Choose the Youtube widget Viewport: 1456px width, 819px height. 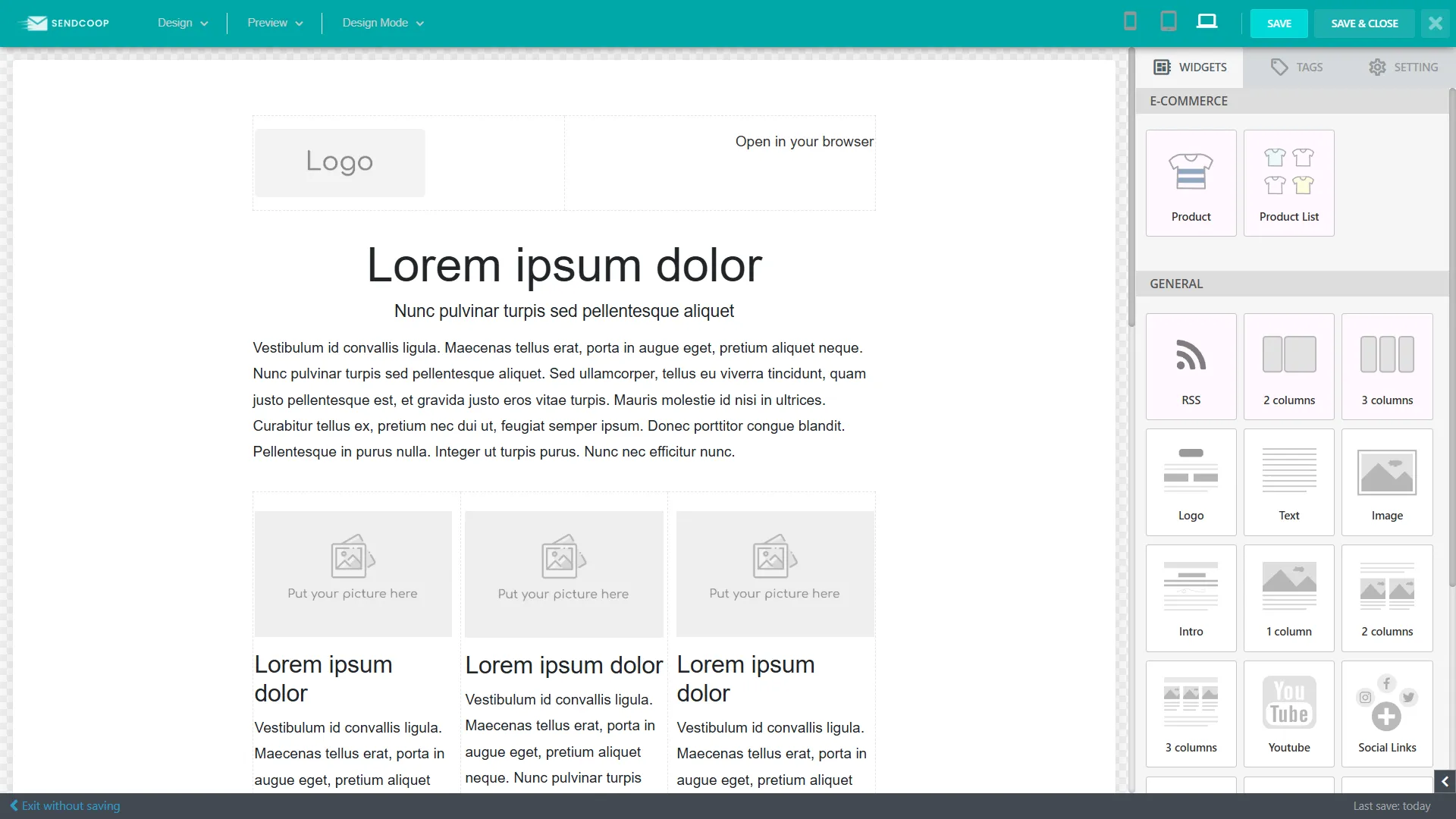[x=1288, y=714]
